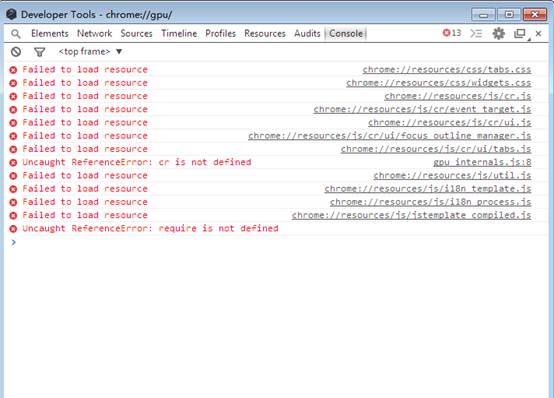Select the Audits tab
This screenshot has width=554, height=398.
(x=307, y=34)
